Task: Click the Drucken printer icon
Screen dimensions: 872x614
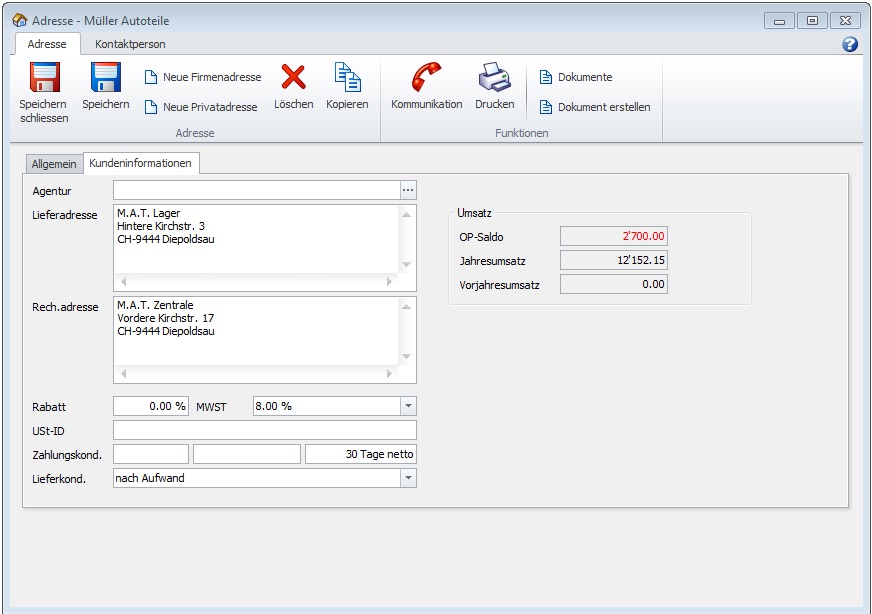Action: pyautogui.click(x=494, y=78)
